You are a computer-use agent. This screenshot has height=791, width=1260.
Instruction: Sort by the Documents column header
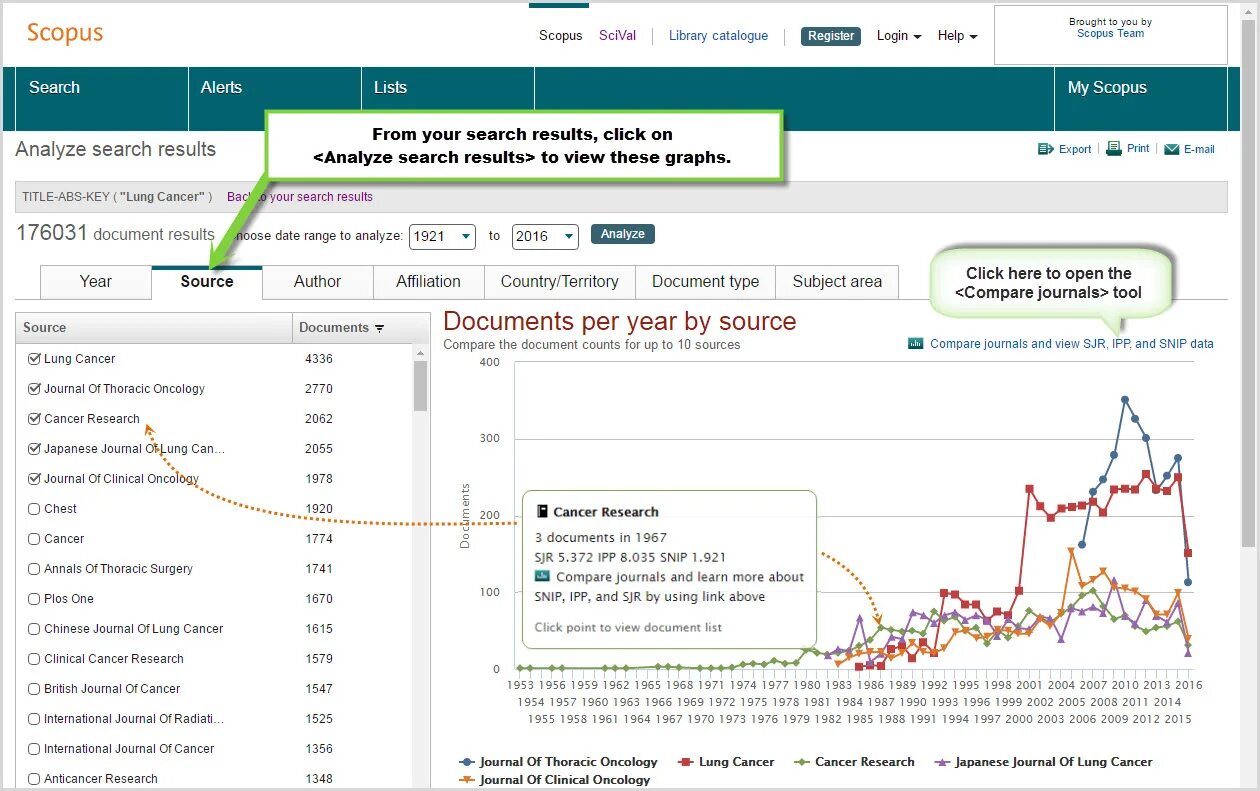tap(362, 328)
